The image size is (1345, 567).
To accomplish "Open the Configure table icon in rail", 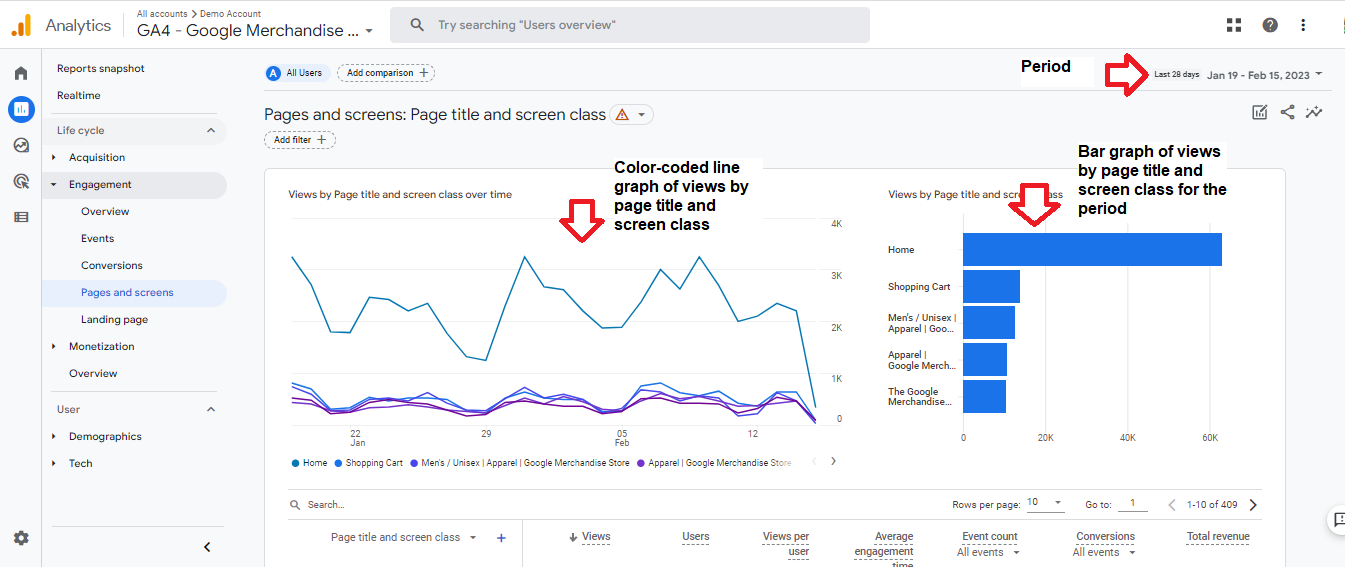I will (x=21, y=217).
